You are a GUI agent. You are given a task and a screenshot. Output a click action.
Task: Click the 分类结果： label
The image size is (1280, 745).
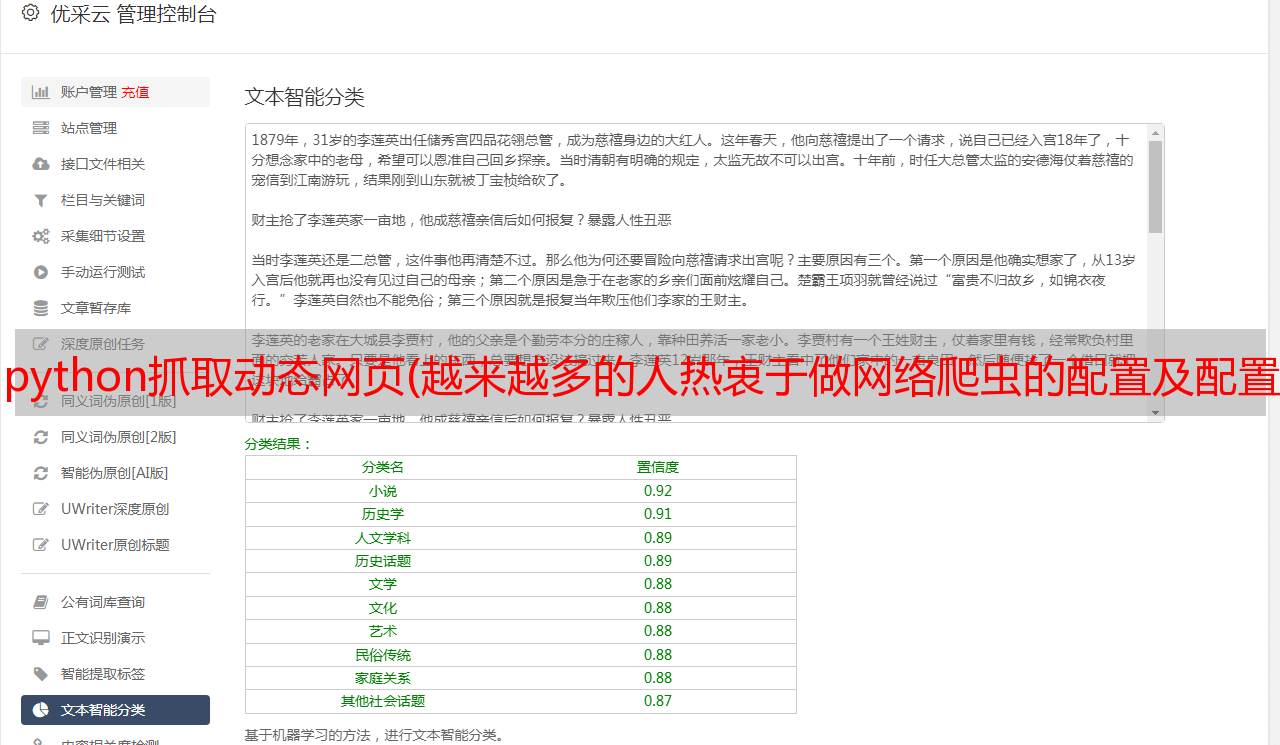coord(279,444)
